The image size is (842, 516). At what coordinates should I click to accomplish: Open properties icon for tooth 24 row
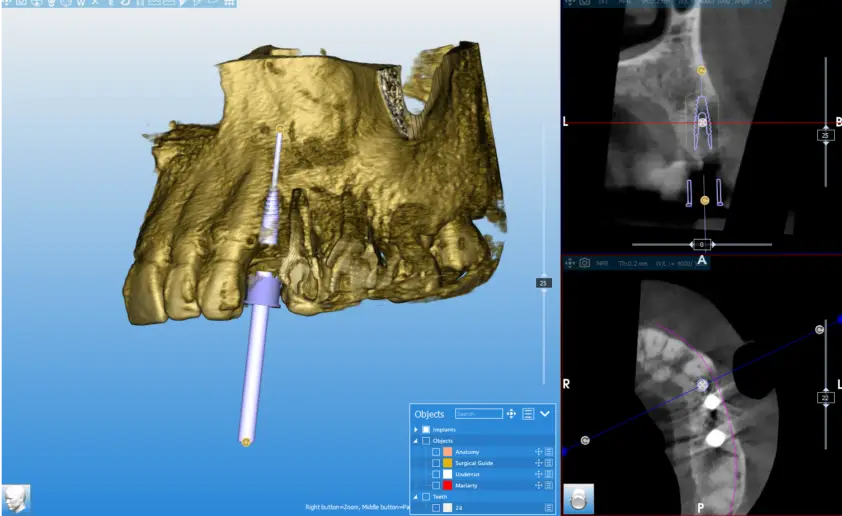pos(549,507)
